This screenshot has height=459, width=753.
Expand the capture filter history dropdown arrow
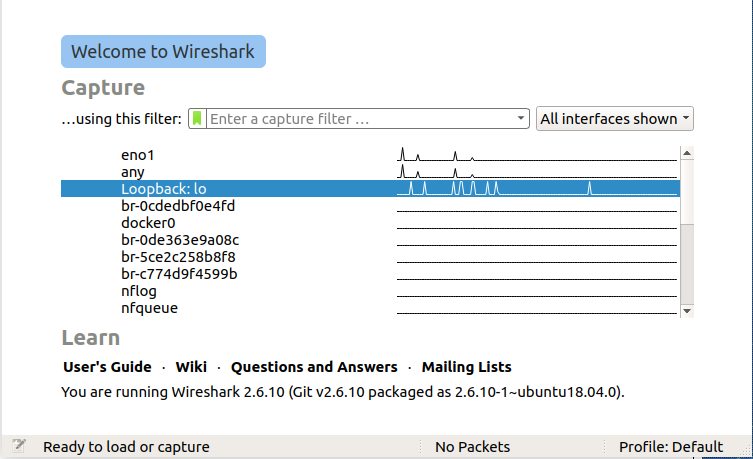[521, 118]
